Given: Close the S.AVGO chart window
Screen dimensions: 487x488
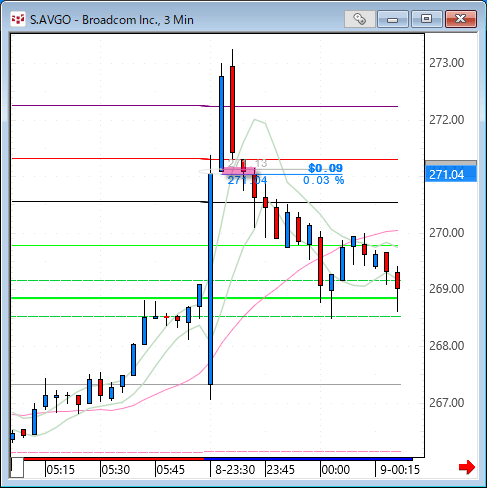Looking at the screenshot, I should point(461,19).
